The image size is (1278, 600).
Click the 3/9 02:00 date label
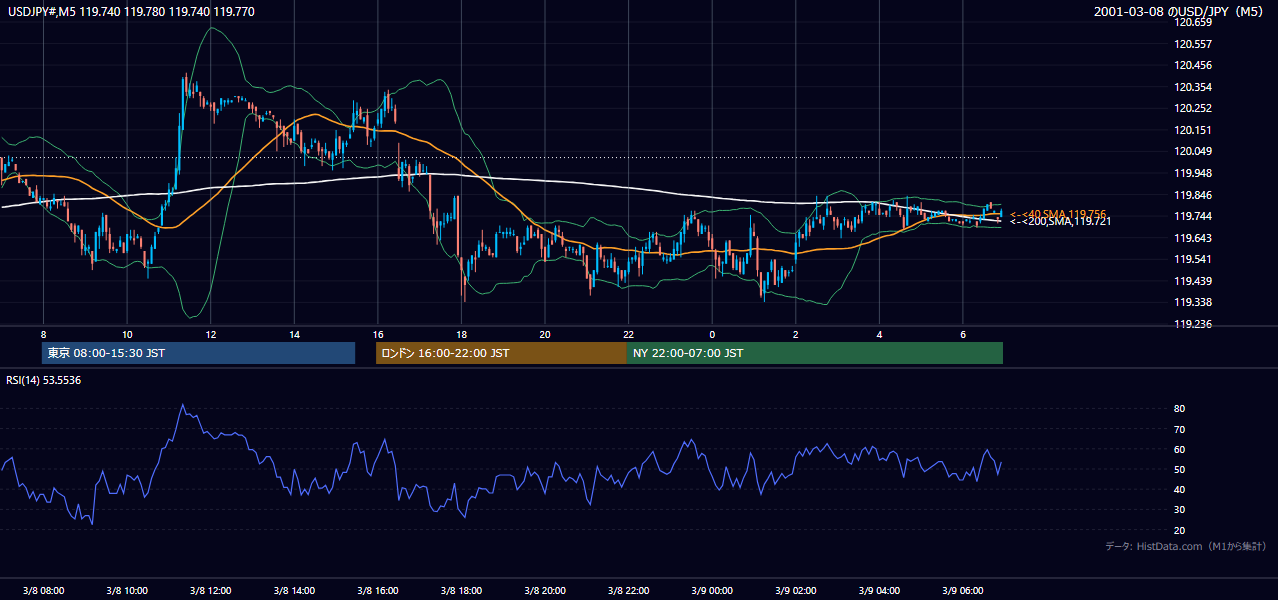(796, 591)
